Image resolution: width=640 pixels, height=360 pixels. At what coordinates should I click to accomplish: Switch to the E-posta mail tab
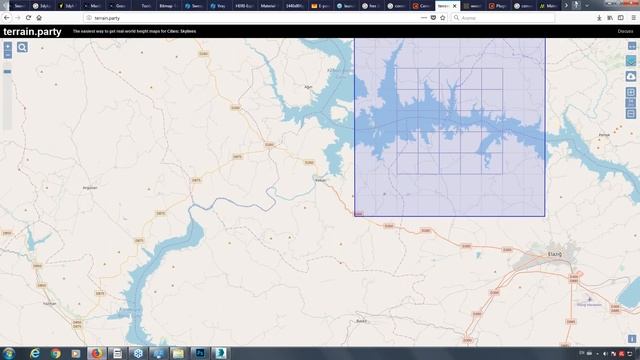click(320, 6)
